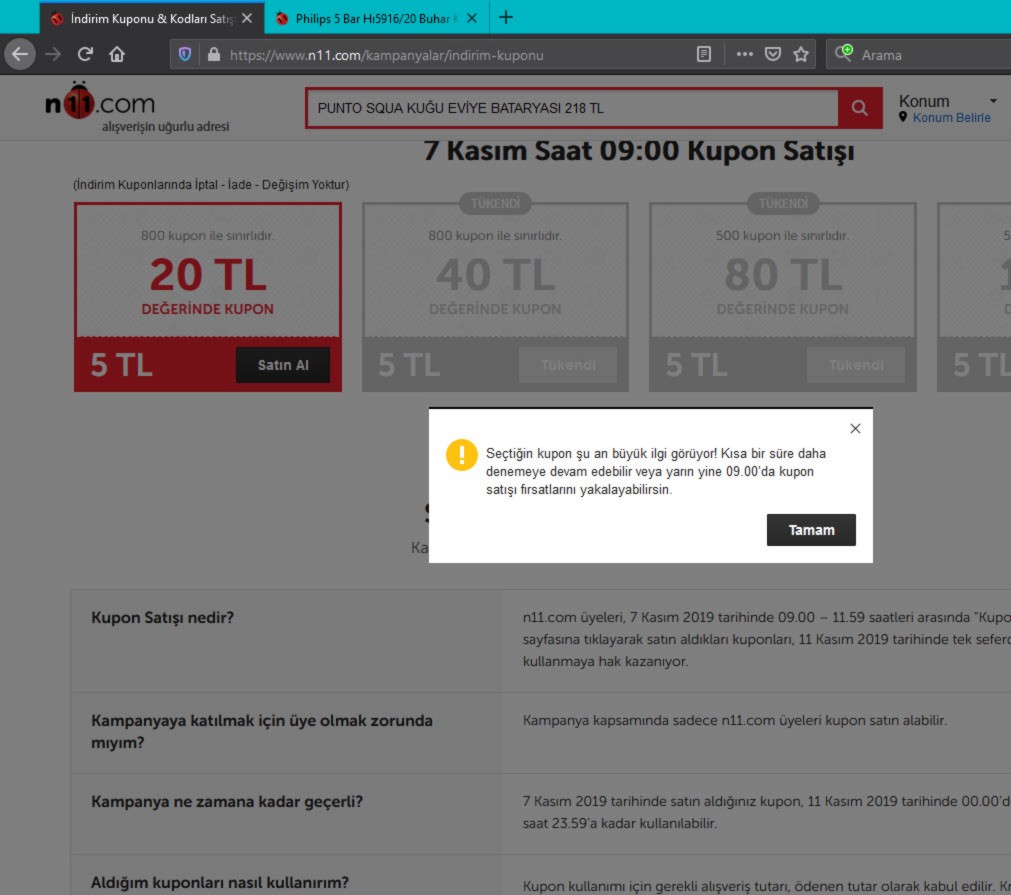Viewport: 1011px width, 895px height.
Task: Open the page actions three-dot menu
Action: pos(745,54)
